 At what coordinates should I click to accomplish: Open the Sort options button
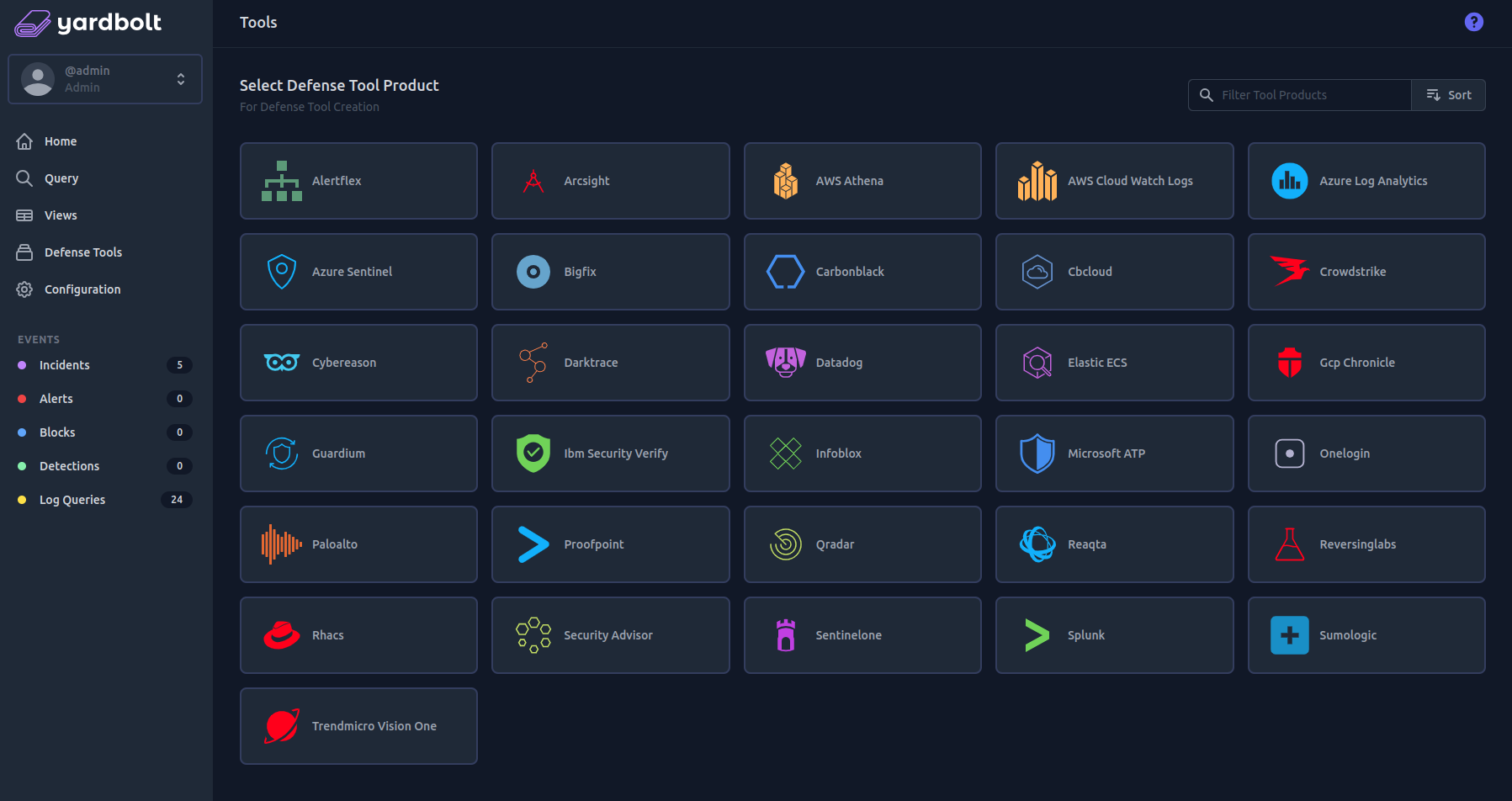coord(1449,95)
